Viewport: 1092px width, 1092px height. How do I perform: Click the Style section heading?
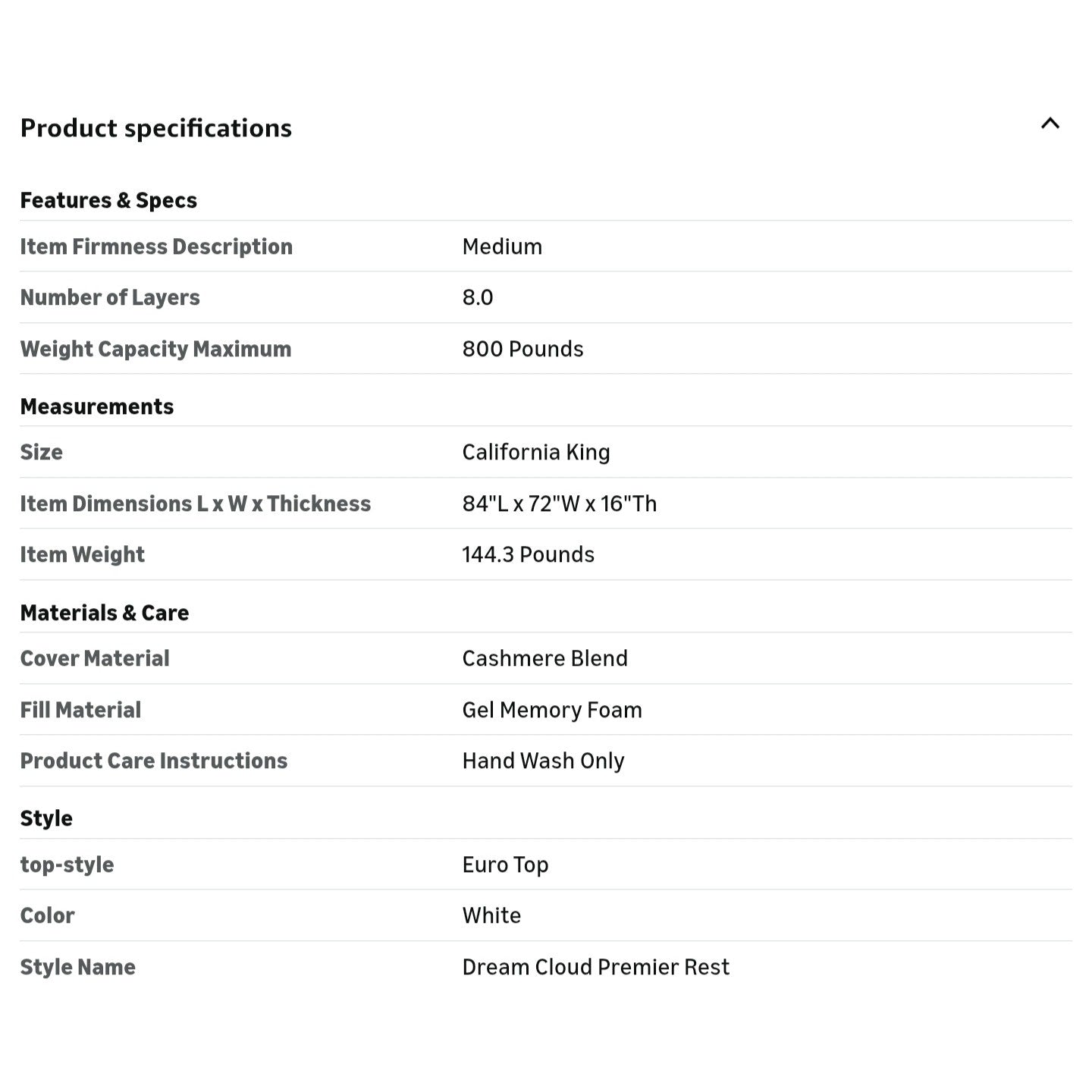click(x=46, y=818)
